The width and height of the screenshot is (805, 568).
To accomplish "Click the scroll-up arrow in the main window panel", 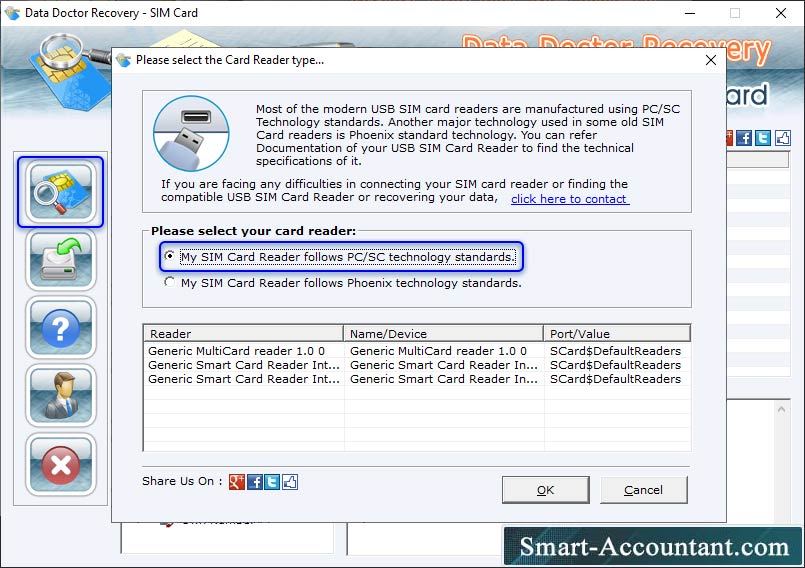I will pyautogui.click(x=781, y=409).
